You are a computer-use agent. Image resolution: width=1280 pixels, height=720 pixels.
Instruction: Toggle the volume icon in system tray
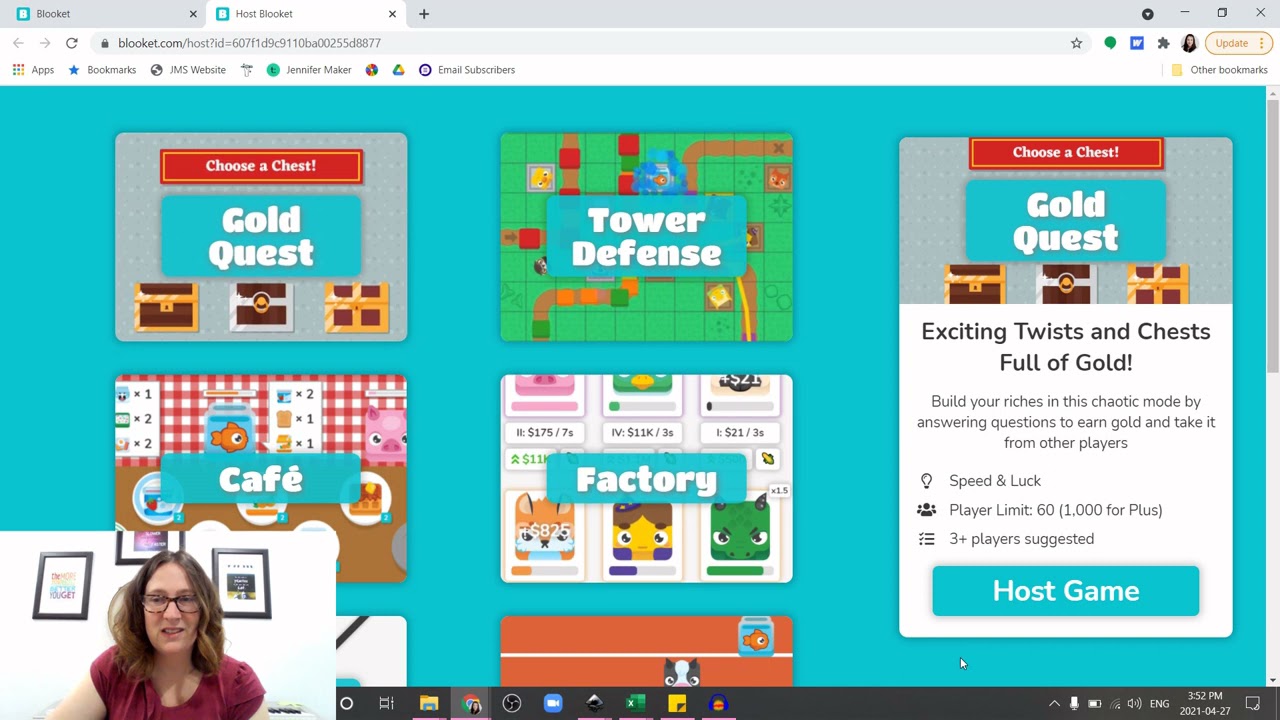pos(1134,704)
